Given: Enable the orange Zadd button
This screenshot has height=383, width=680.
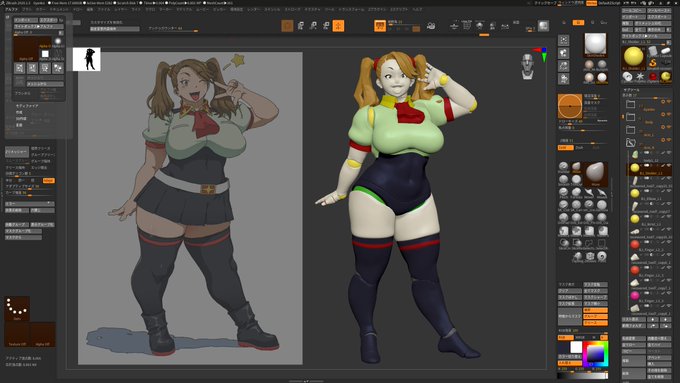Looking at the screenshot, I should 565,148.
